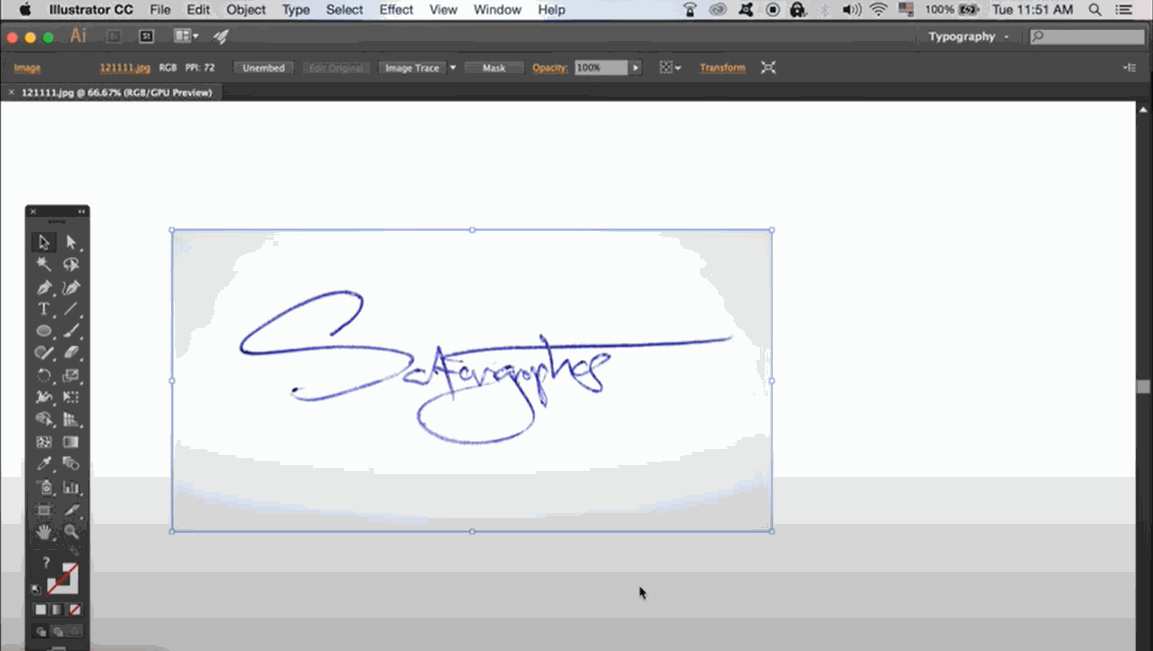Pick the Type tool
The image size is (1153, 651).
coord(44,309)
